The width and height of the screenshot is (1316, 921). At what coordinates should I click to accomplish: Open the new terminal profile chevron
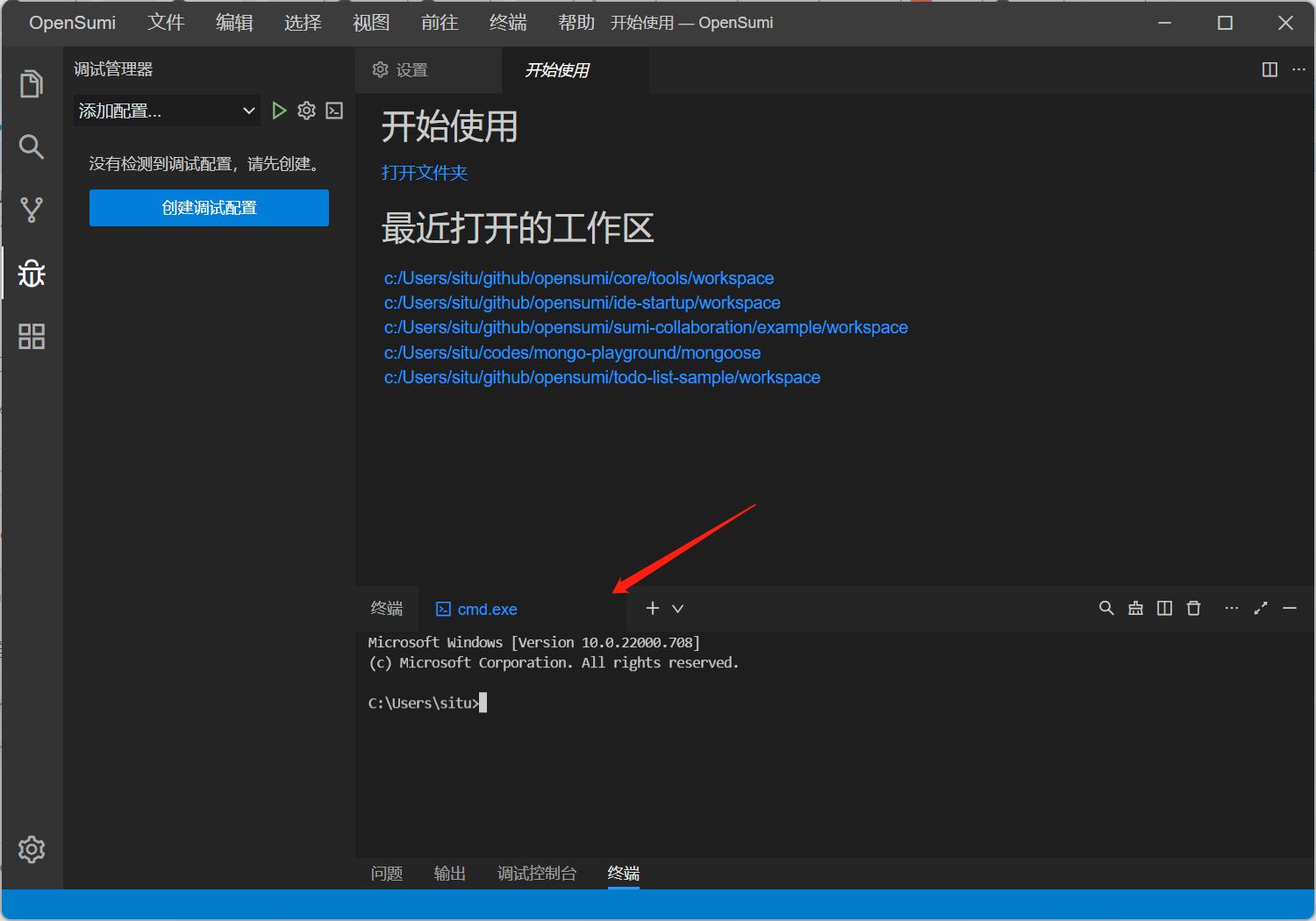pyautogui.click(x=676, y=608)
